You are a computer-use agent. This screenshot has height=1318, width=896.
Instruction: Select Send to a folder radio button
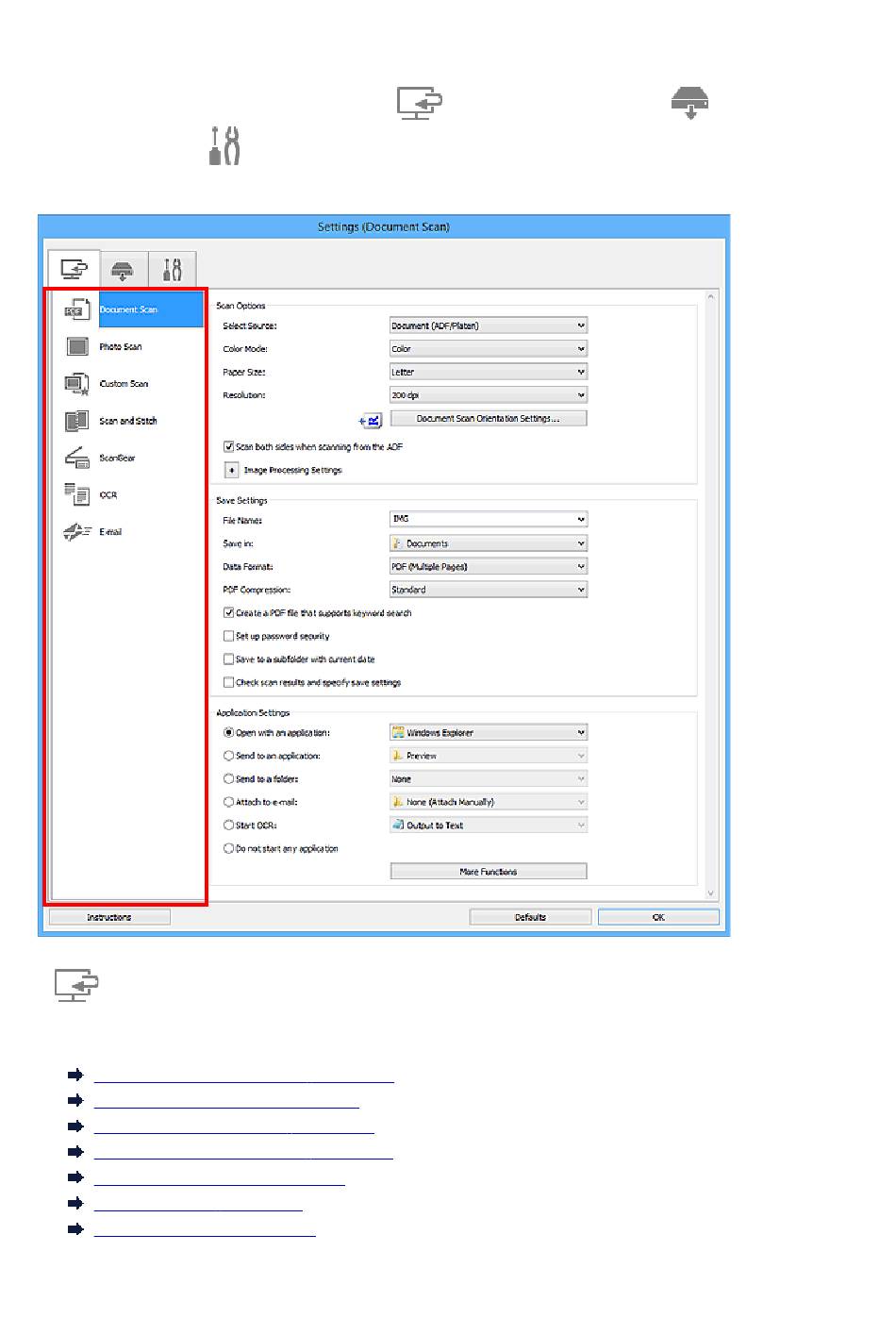228,779
